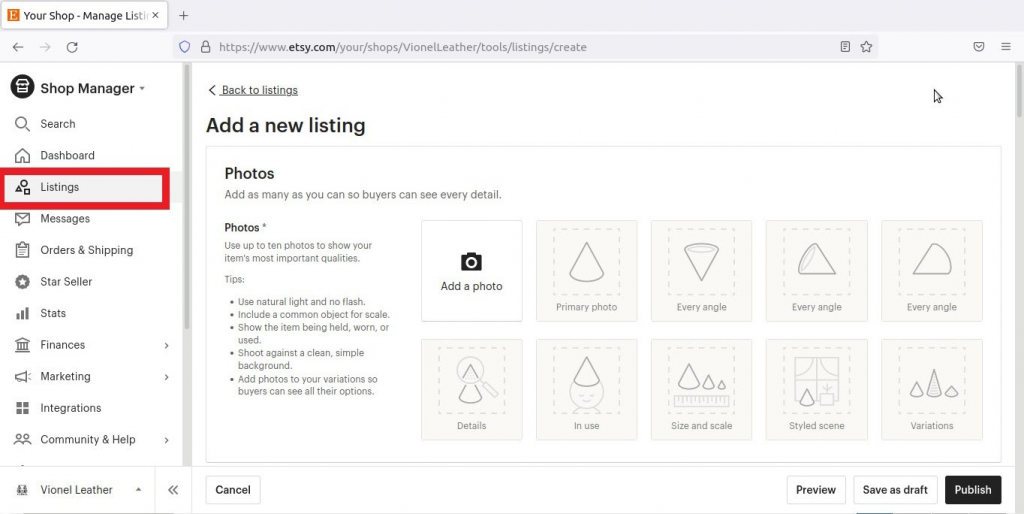This screenshot has height=514, width=1024.
Task: Click the padlock site info icon
Action: tap(206, 47)
